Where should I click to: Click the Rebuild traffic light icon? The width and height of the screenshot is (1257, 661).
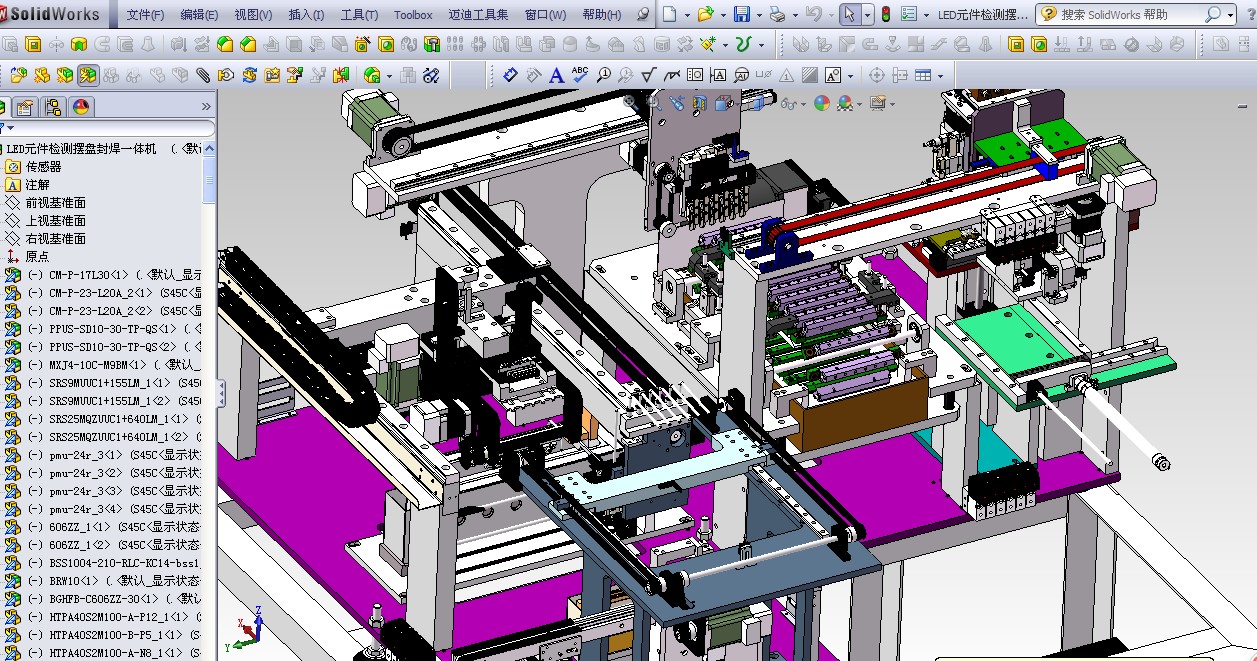[x=885, y=14]
